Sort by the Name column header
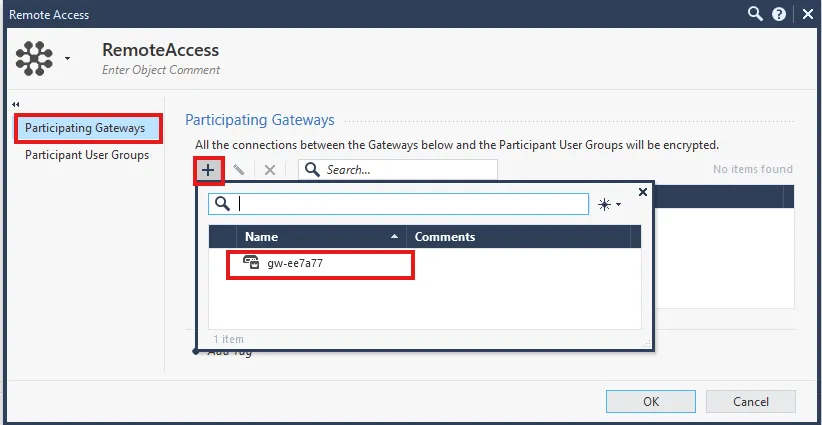Viewport: 822px width, 425px height. [x=321, y=236]
